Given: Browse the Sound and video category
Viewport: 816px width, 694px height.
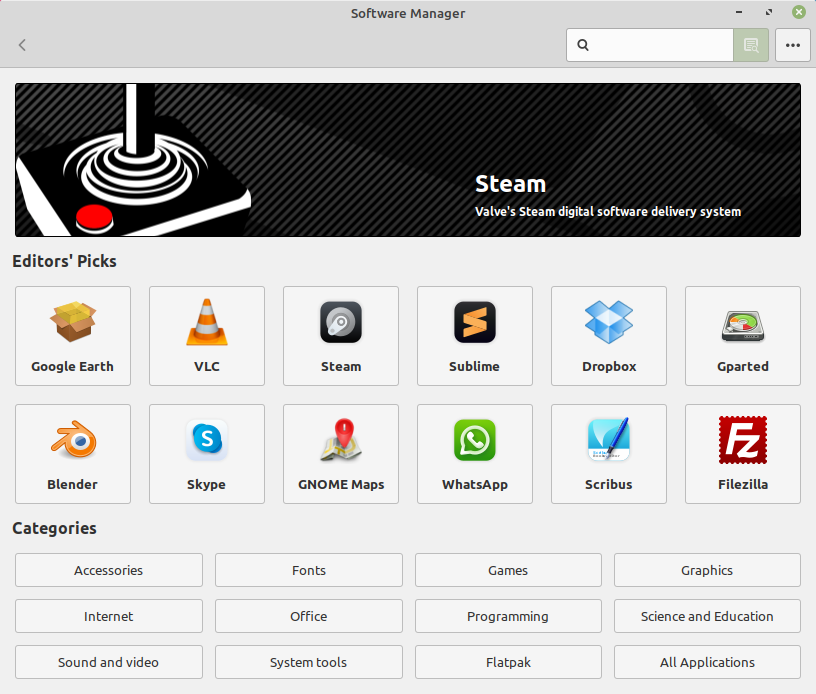Looking at the screenshot, I should click(x=109, y=662).
